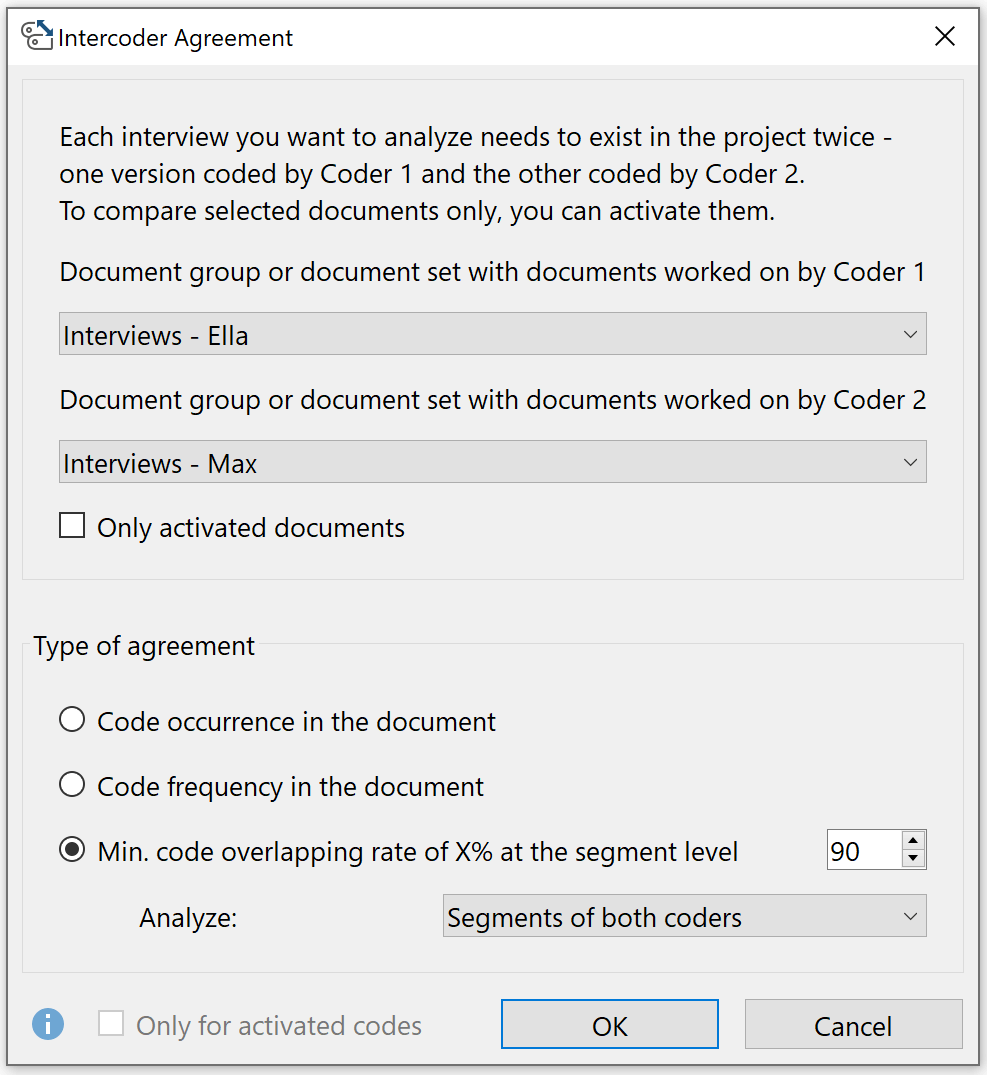This screenshot has height=1075, width=987.
Task: Open Coder 2 Interviews - Max dropdown
Action: [492, 461]
